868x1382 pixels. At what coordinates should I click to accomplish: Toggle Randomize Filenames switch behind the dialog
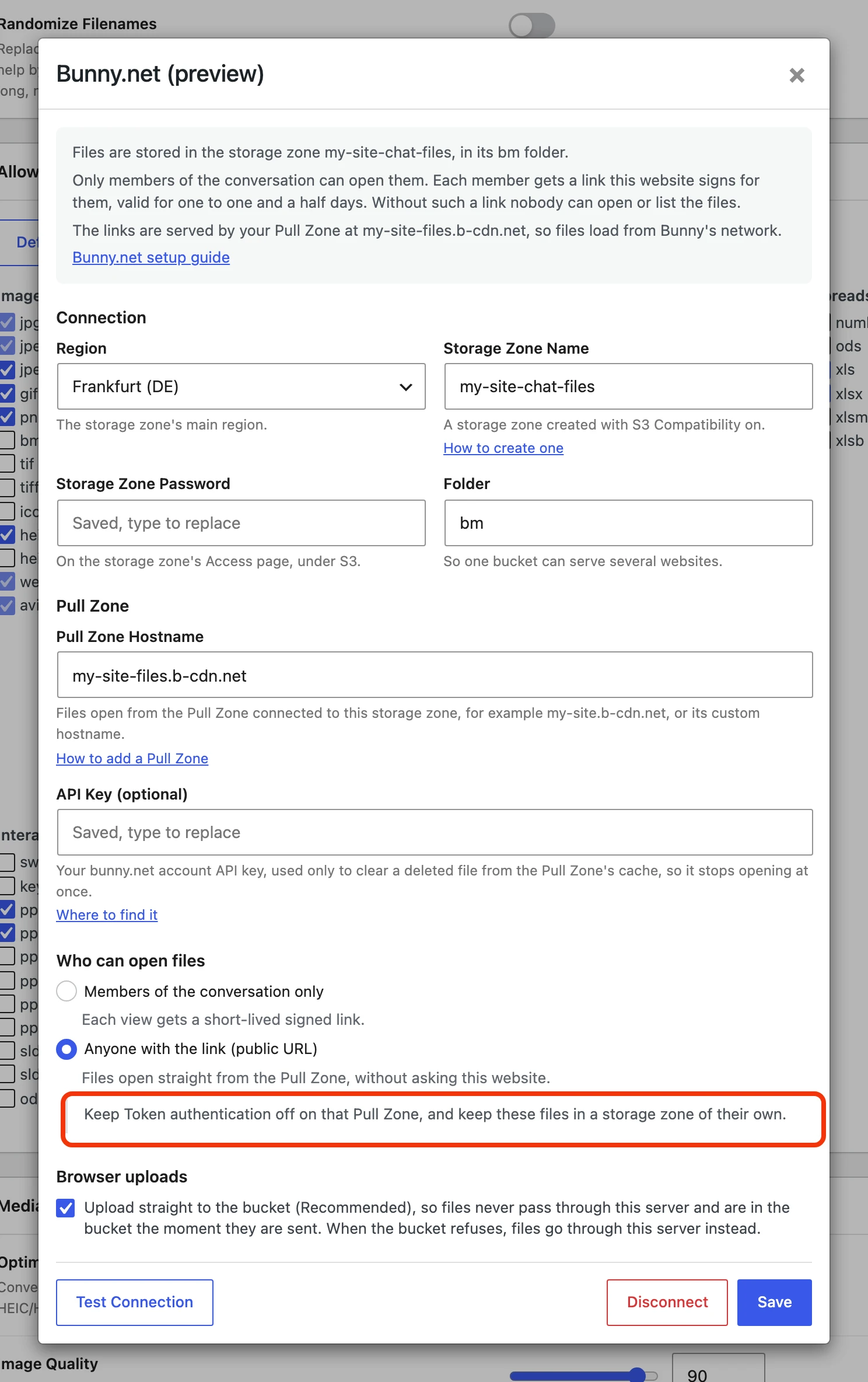pos(531,26)
